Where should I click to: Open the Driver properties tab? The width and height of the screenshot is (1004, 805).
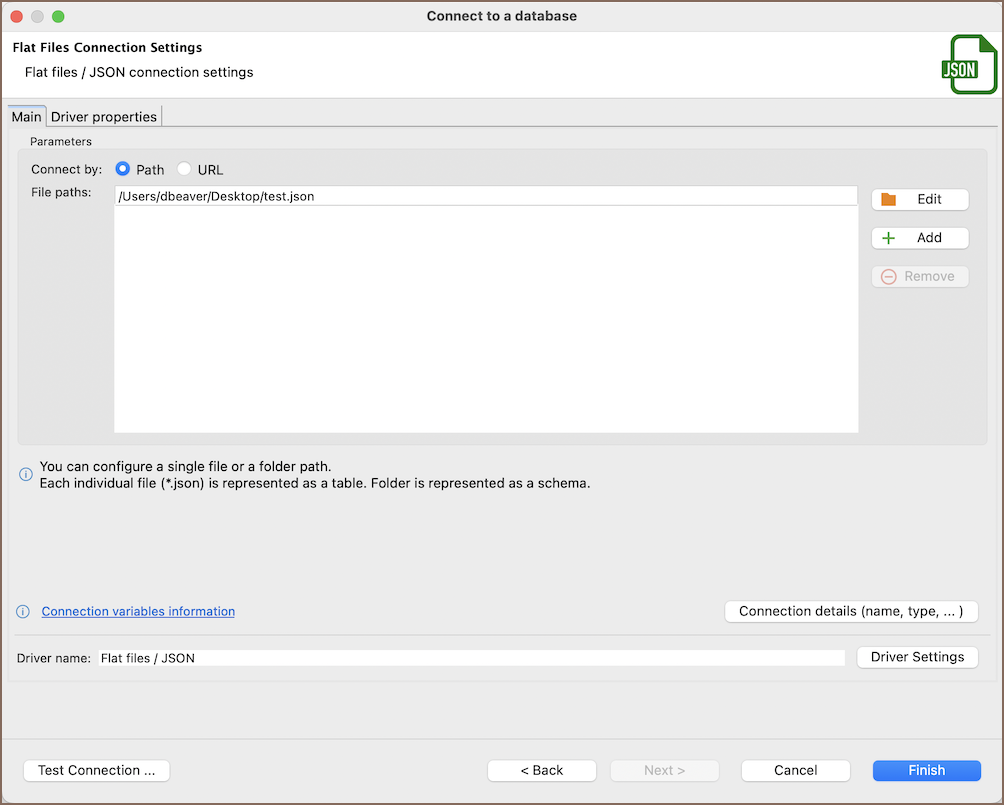point(104,117)
